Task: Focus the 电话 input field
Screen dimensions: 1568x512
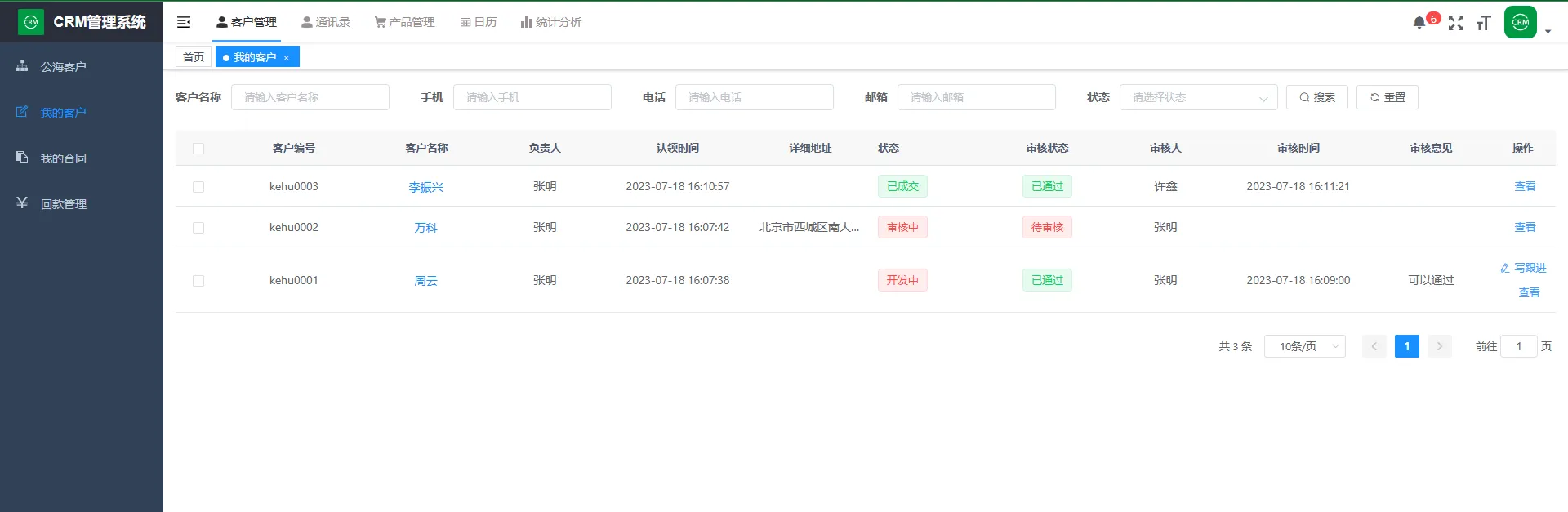Action: [x=755, y=97]
